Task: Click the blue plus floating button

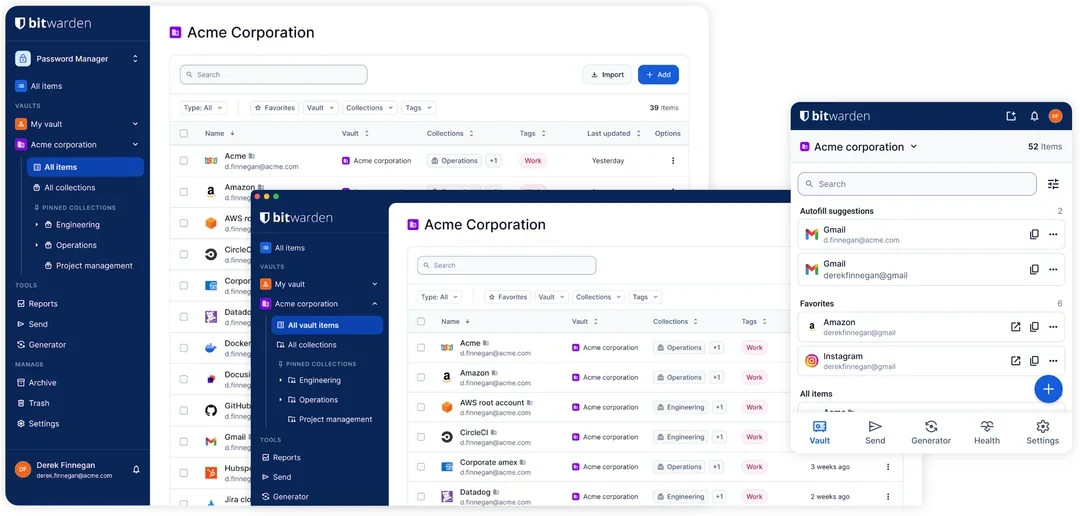Action: pyautogui.click(x=1048, y=389)
